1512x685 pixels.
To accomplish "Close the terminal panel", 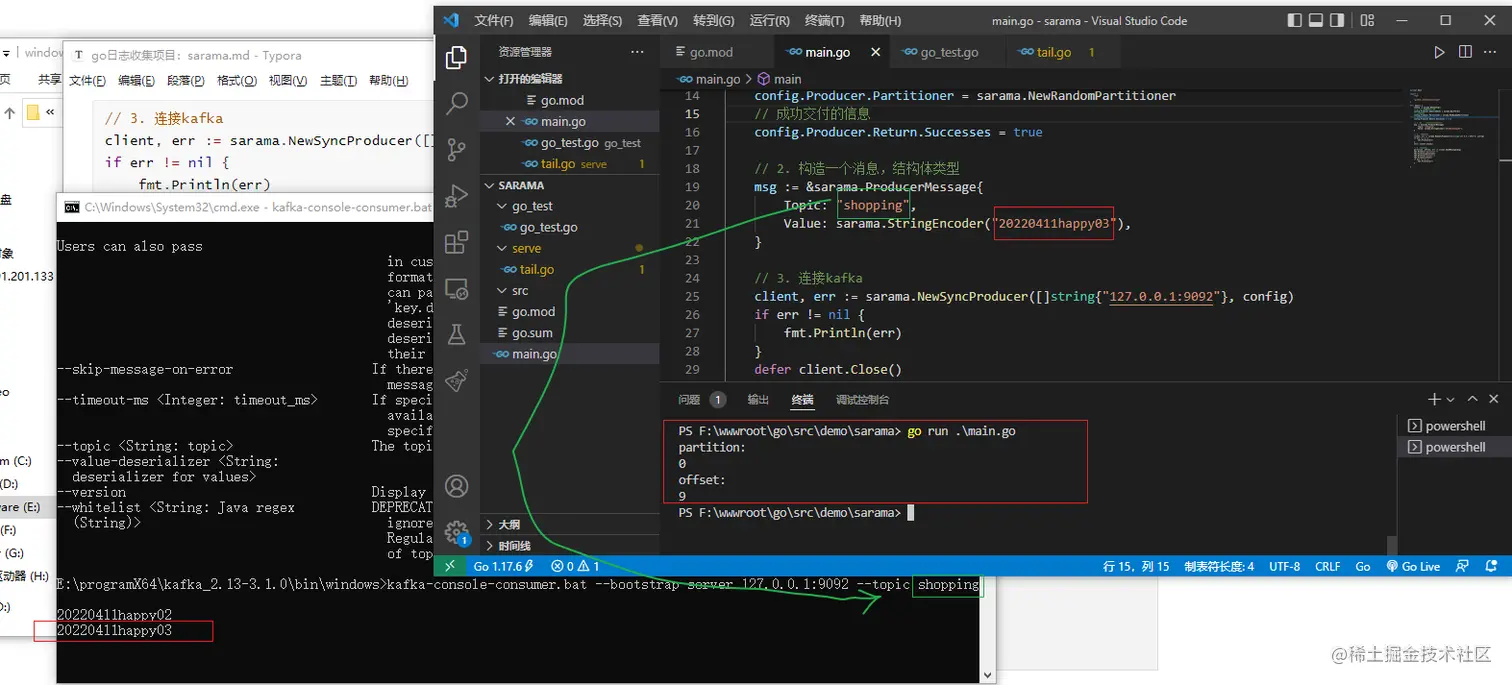I will [1494, 399].
